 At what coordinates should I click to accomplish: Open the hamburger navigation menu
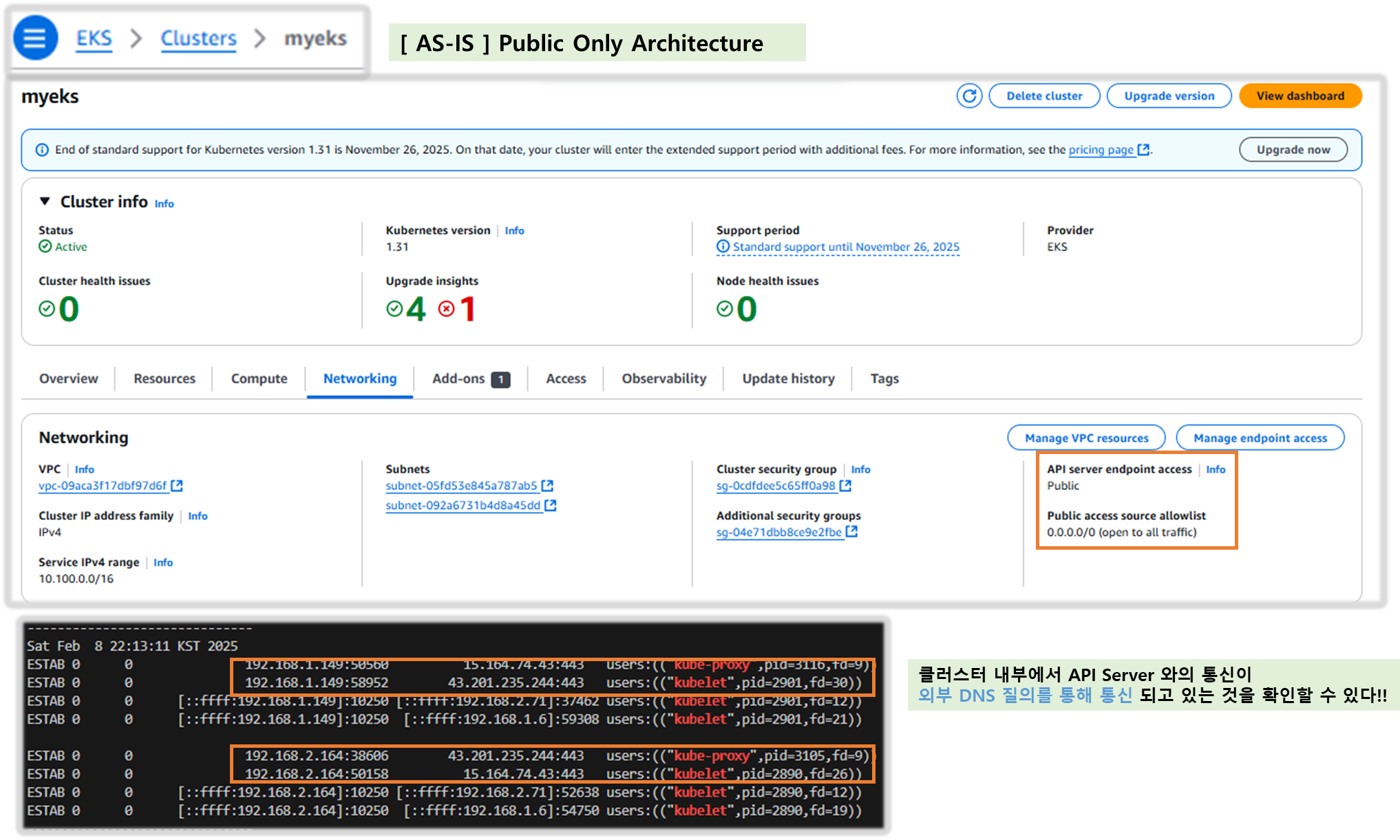coord(35,38)
